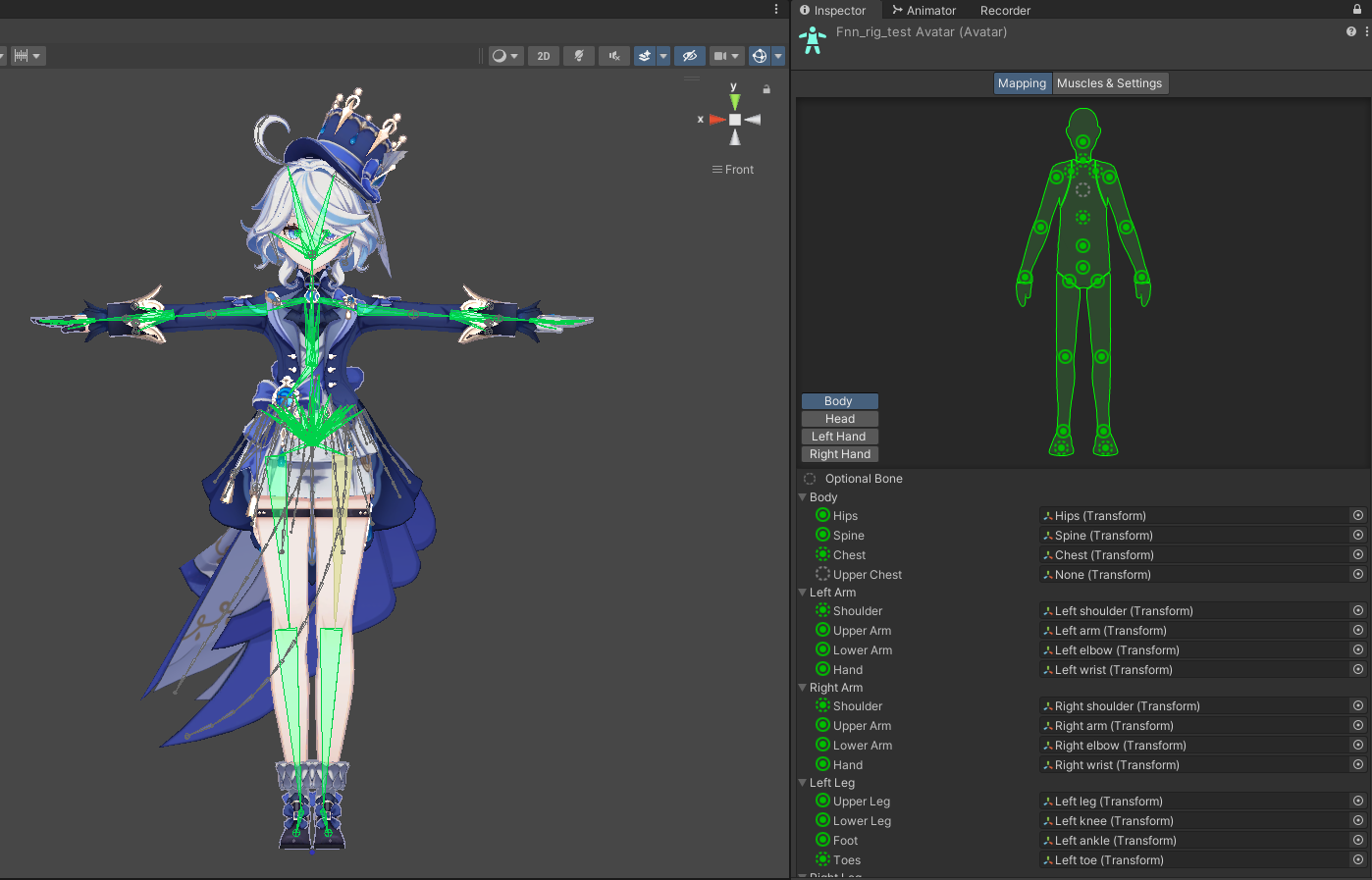
Task: Toggle scene Gizmos button
Action: pyautogui.click(x=760, y=56)
